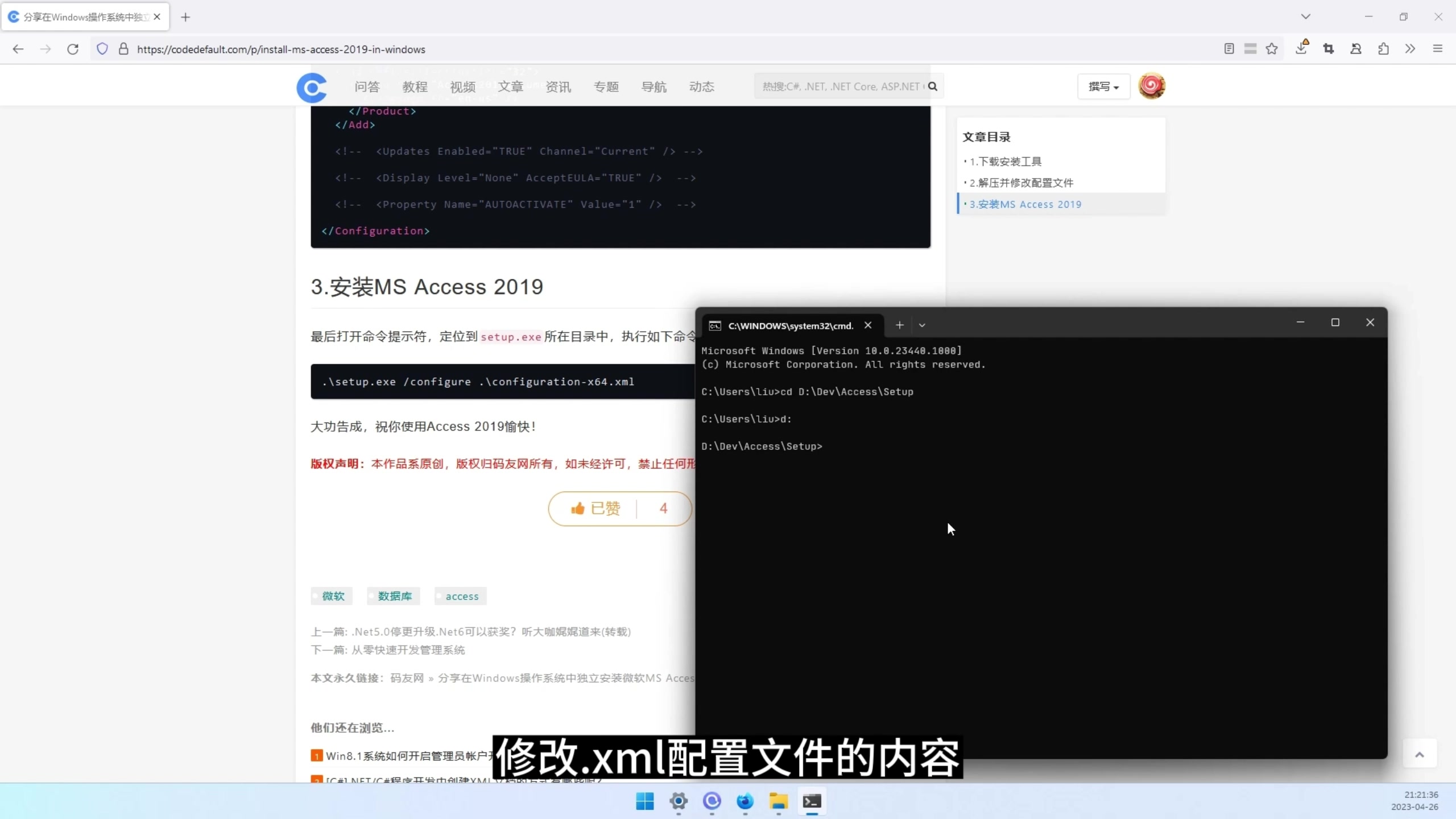Open 问答 in the site navigation
This screenshot has height=819, width=1456.
(367, 86)
